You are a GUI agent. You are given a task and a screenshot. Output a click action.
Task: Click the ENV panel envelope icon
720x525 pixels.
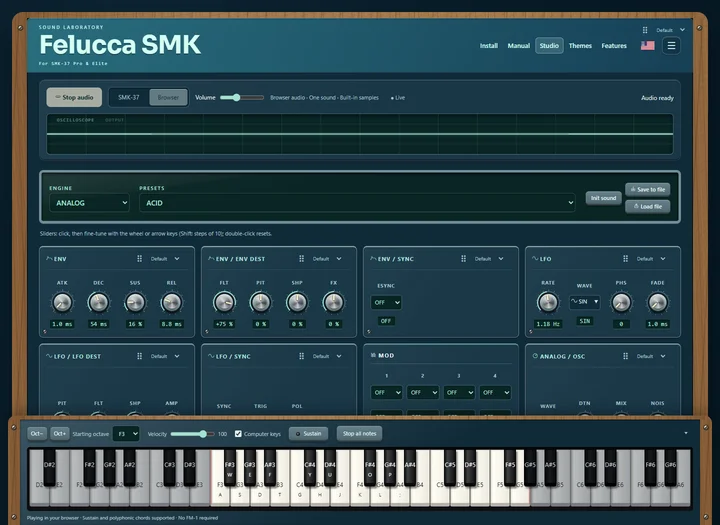click(x=49, y=259)
